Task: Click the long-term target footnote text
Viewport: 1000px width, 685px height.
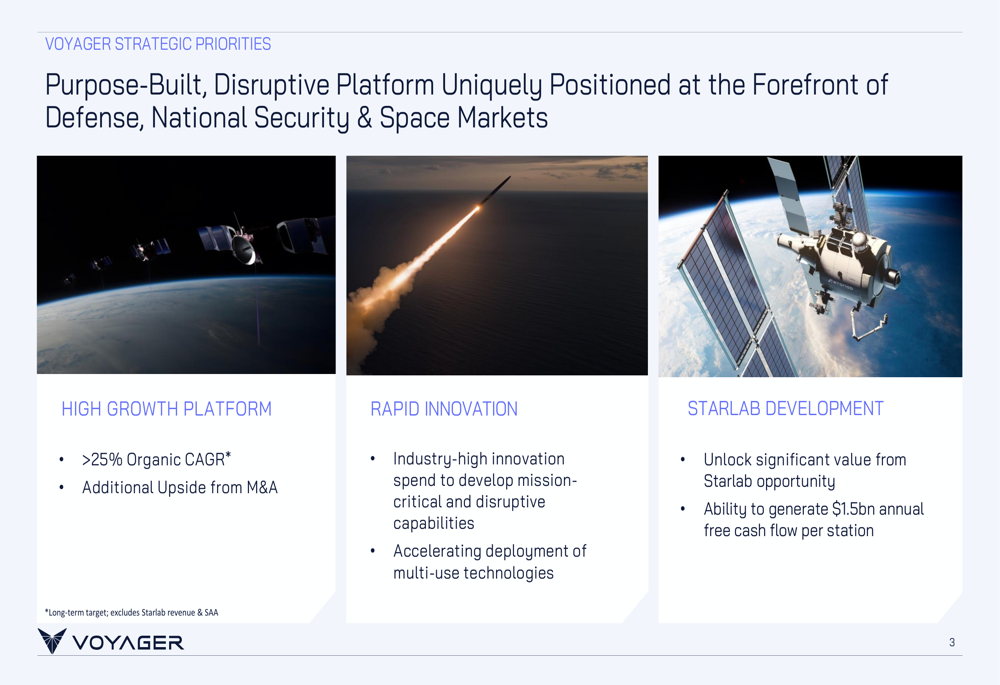Action: (131, 612)
